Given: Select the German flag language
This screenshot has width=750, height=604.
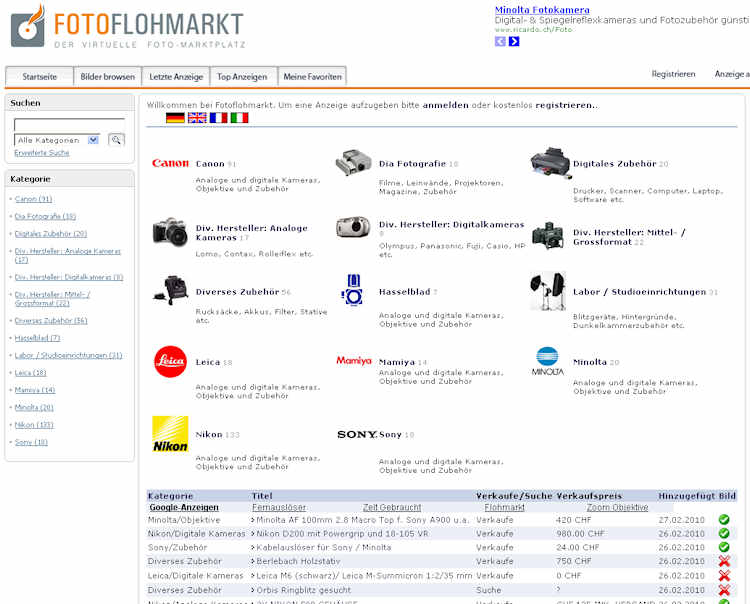Looking at the screenshot, I should click(x=175, y=118).
